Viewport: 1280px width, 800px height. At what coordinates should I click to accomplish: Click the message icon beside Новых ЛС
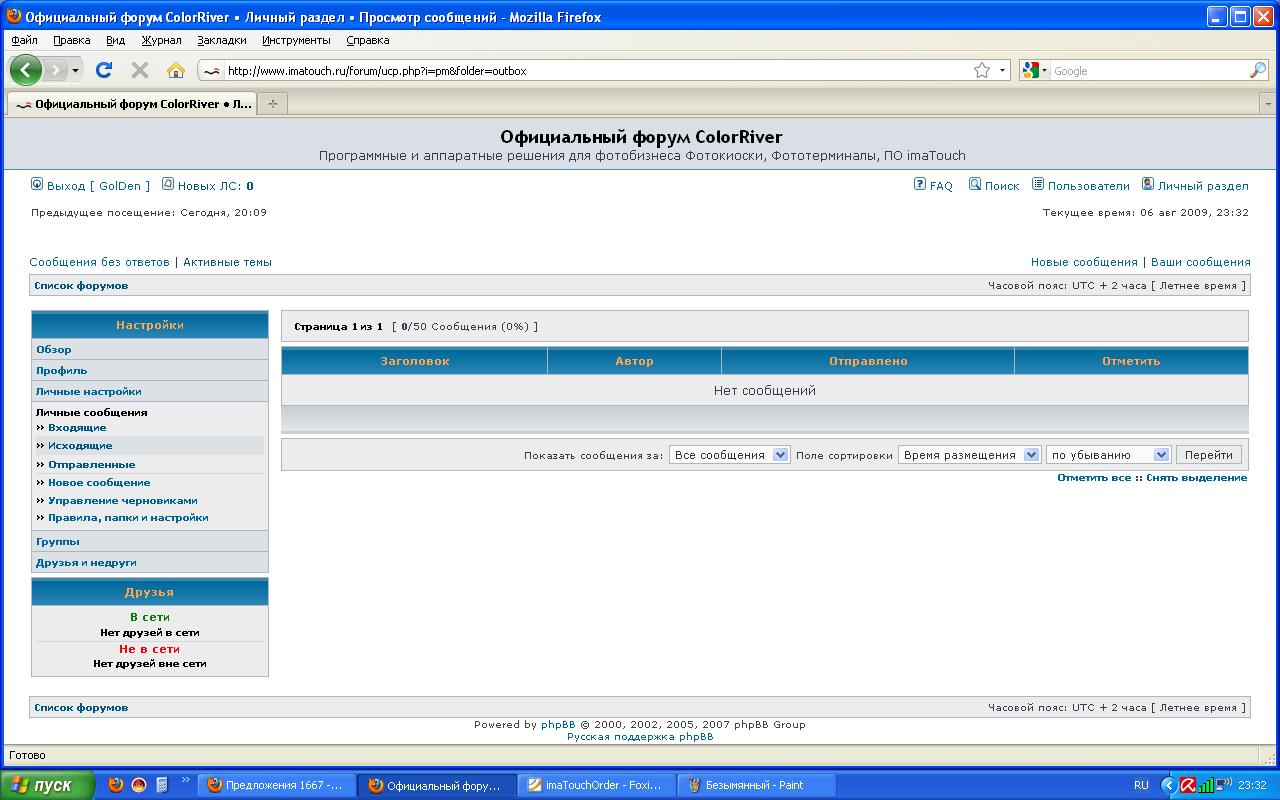pos(168,184)
